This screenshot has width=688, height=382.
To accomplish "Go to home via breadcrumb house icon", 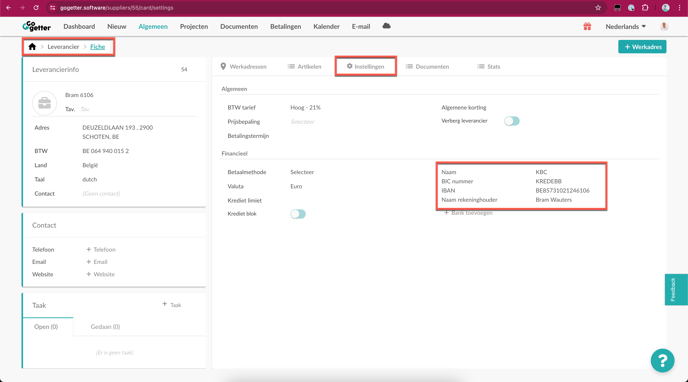I will pos(32,46).
